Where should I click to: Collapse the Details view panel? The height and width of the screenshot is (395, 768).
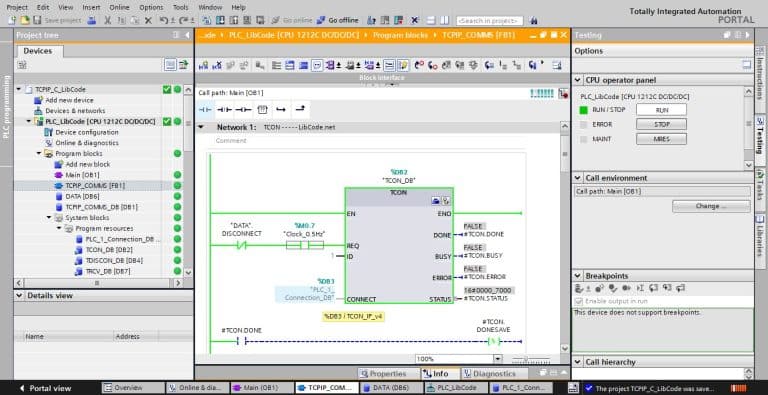pos(20,296)
